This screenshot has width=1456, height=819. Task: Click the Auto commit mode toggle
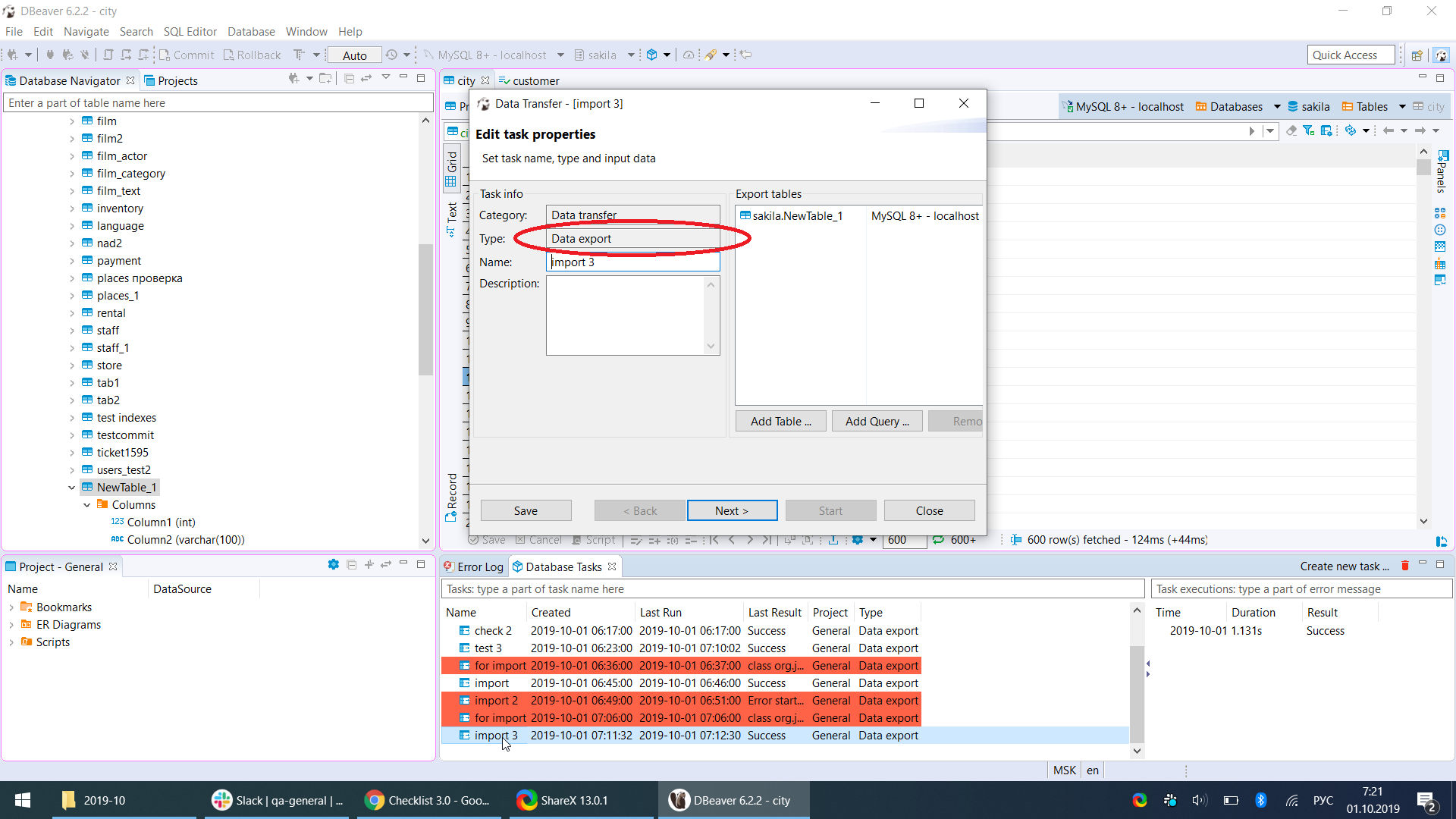pos(353,55)
